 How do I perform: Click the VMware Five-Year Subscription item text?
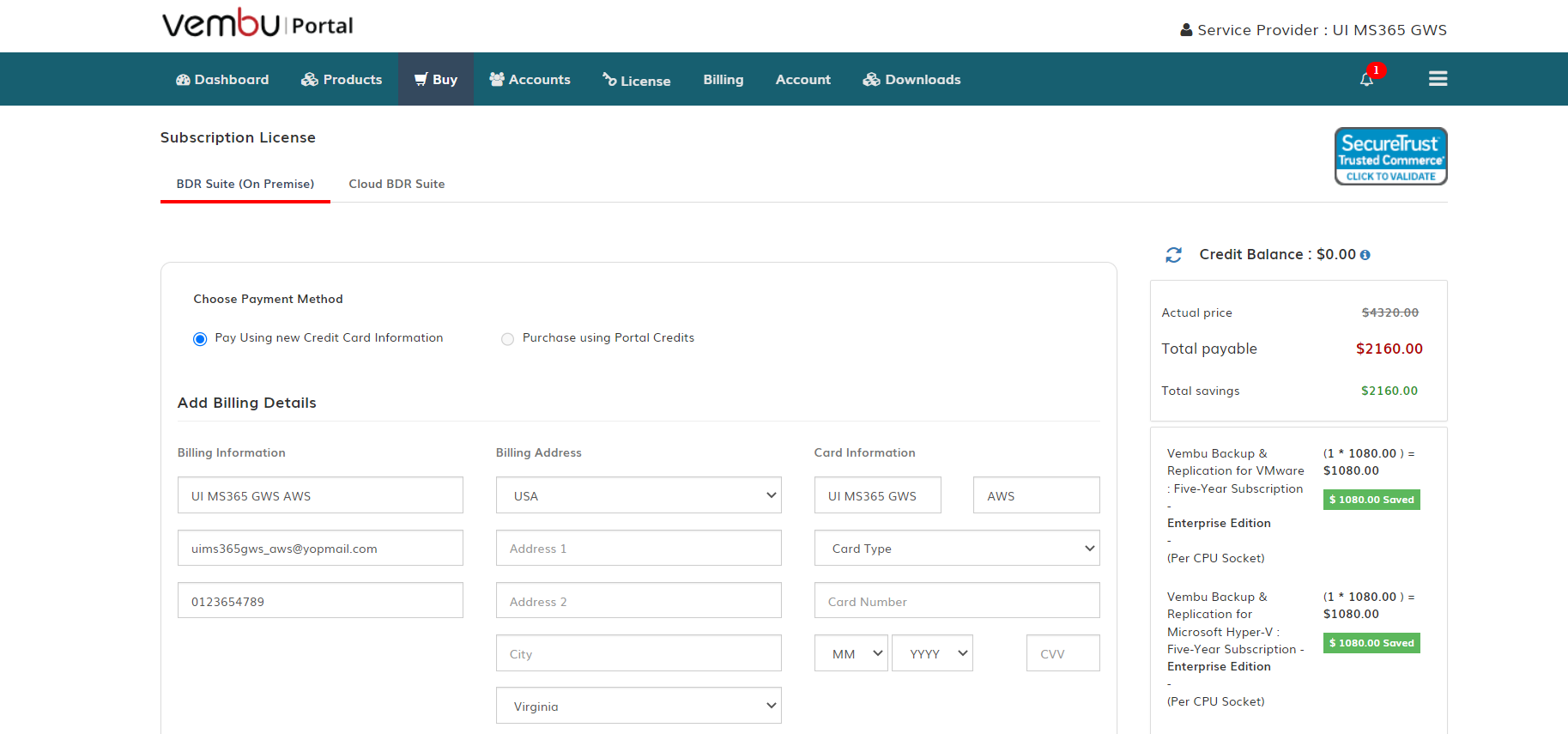(1235, 506)
